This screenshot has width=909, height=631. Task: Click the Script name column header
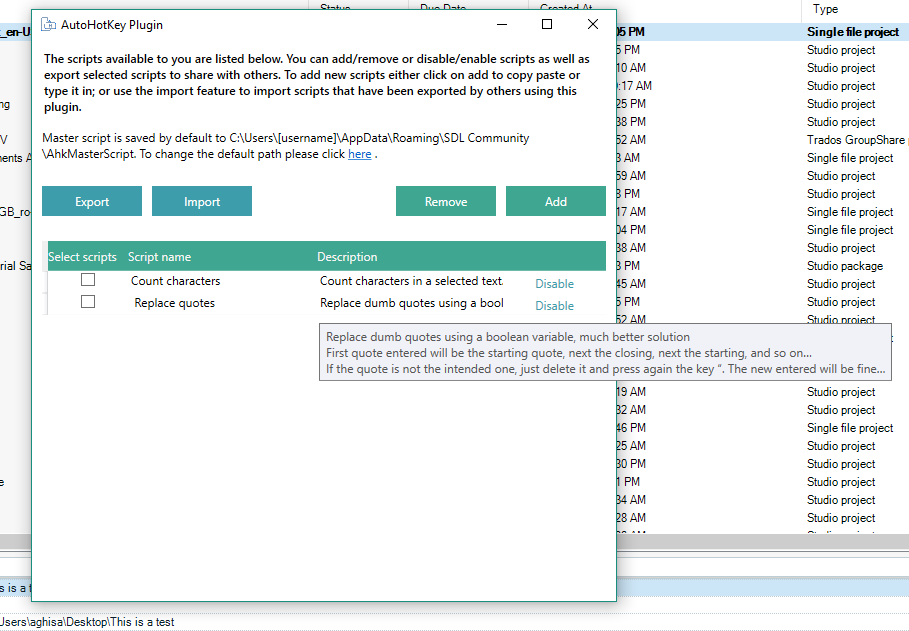(159, 257)
